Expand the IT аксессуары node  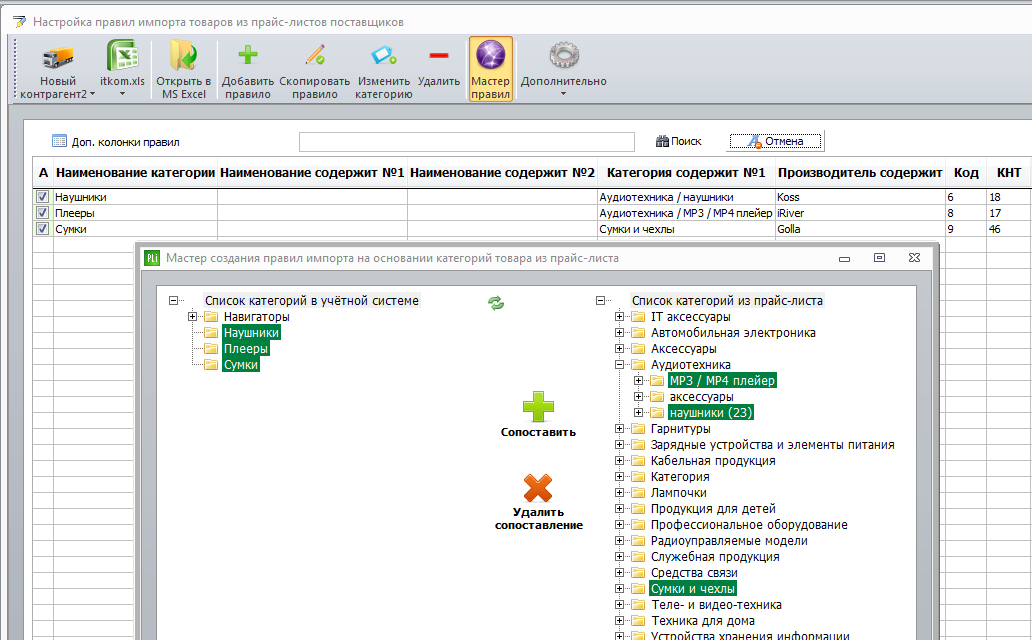coord(619,317)
